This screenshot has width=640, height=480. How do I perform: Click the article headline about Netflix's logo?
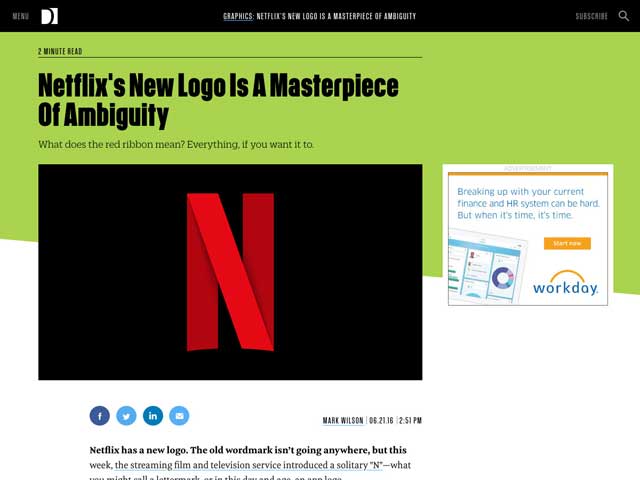click(218, 100)
